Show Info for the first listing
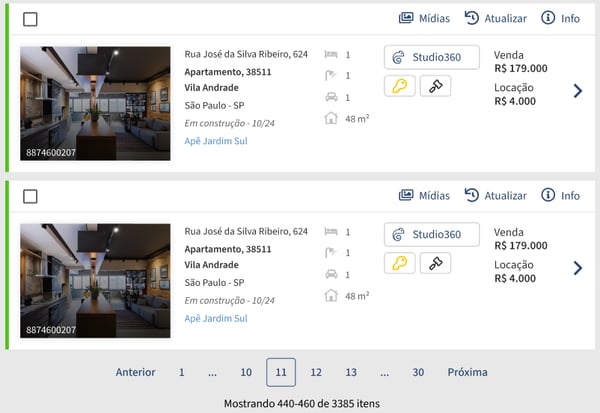The height and width of the screenshot is (413, 600). click(x=560, y=18)
